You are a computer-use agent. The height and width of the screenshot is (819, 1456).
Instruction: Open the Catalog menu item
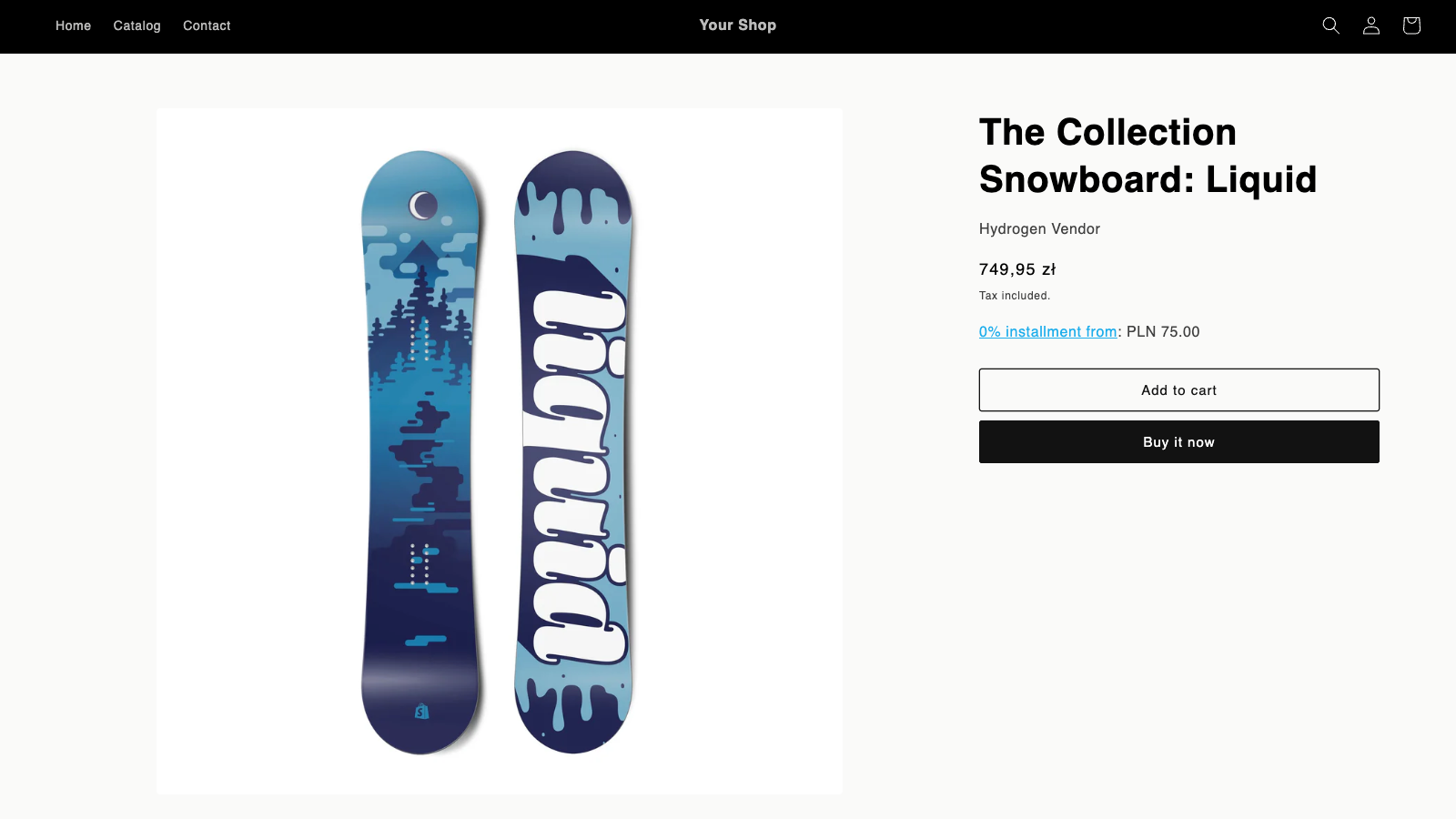(136, 25)
